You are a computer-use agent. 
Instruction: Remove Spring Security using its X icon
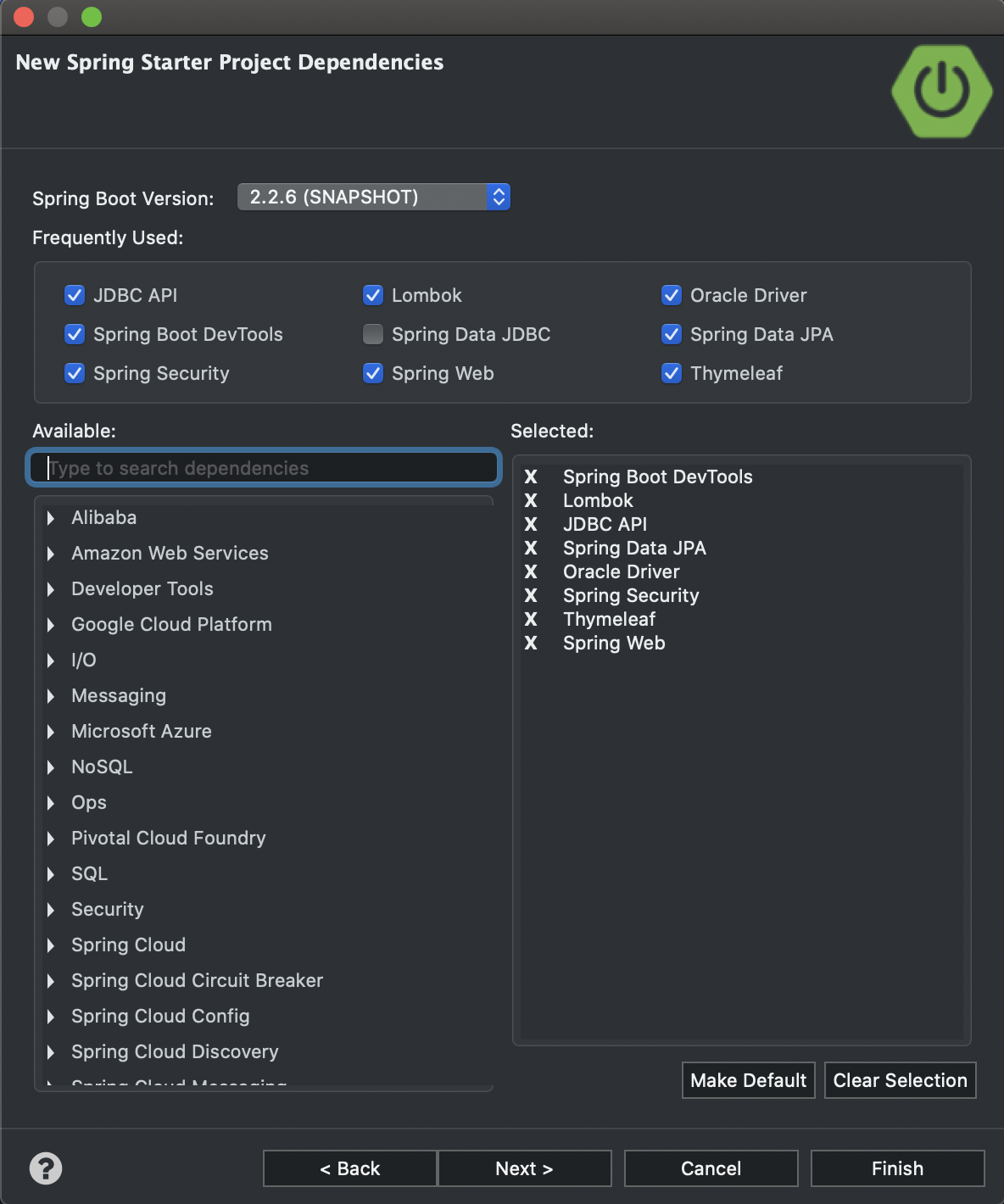[531, 595]
